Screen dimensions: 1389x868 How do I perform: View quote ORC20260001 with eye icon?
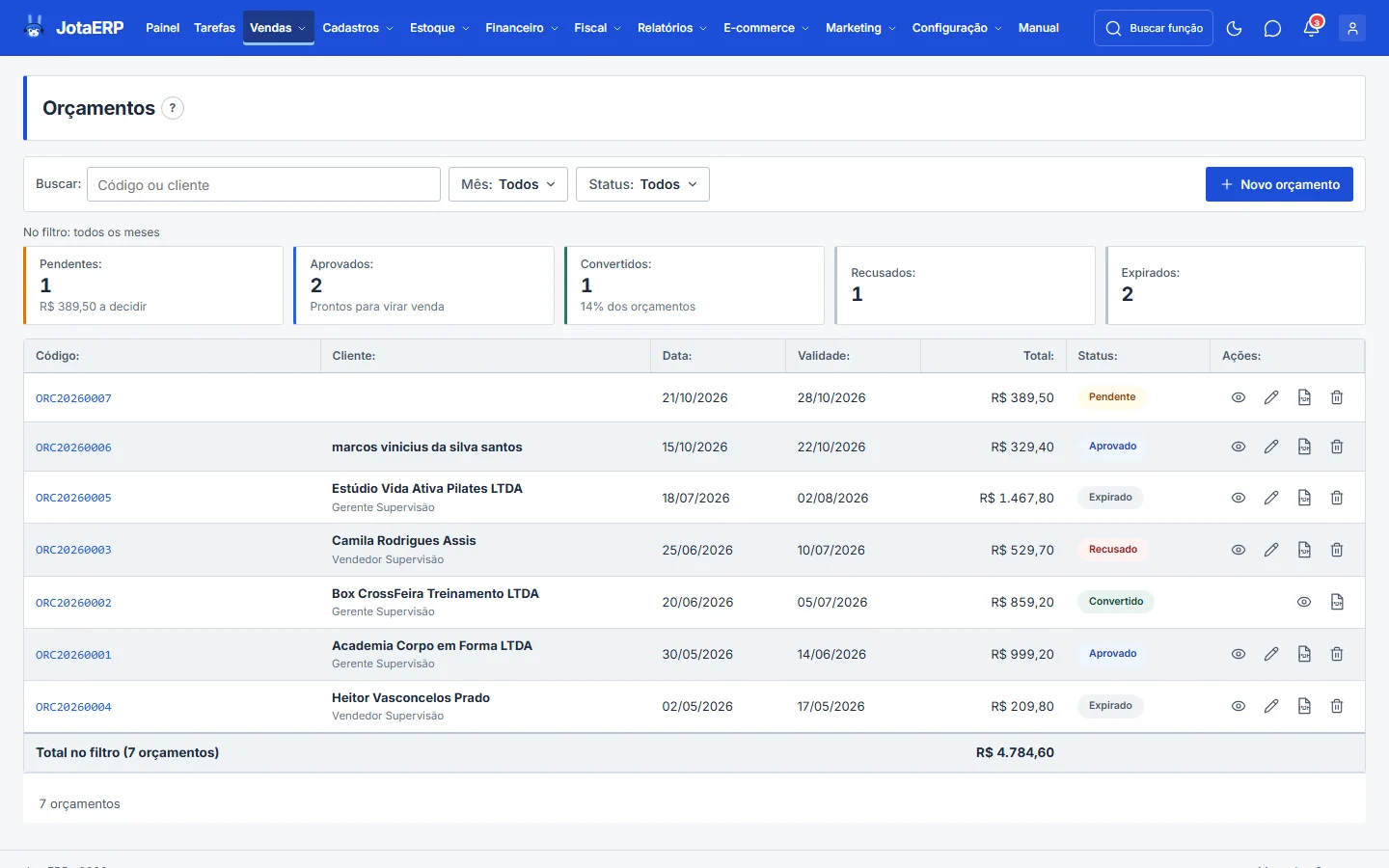pyautogui.click(x=1239, y=654)
